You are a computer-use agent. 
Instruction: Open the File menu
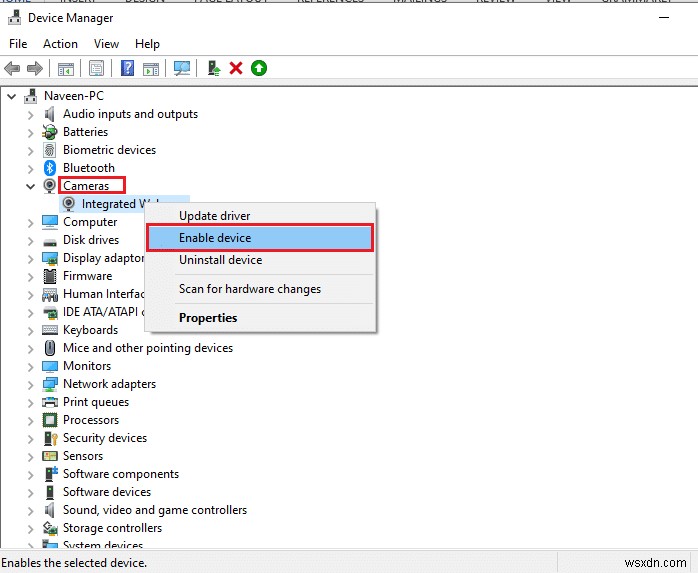click(x=18, y=44)
